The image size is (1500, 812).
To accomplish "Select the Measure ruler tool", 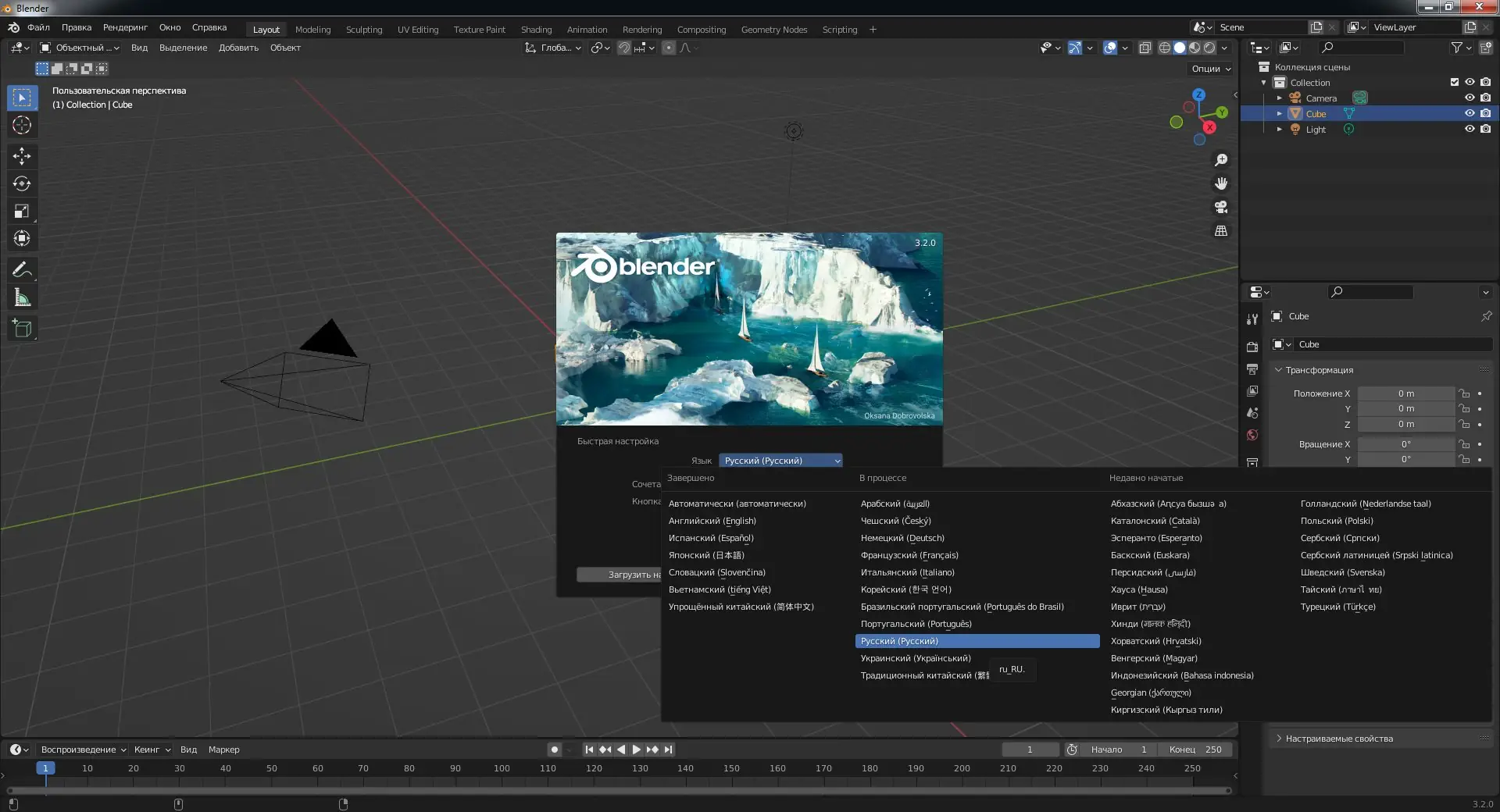I will point(22,297).
